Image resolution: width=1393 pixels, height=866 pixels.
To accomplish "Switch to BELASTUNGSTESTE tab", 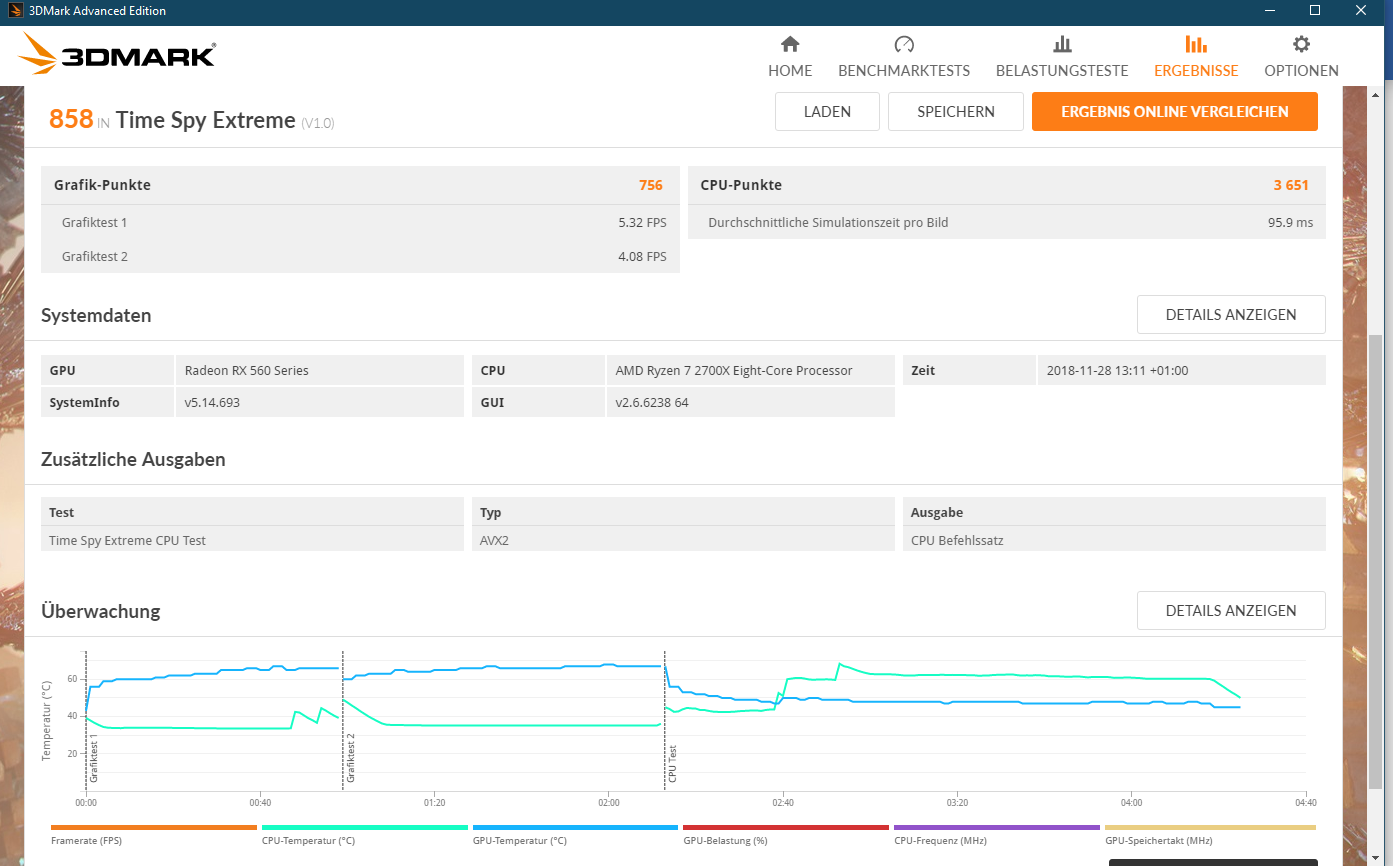I will click(x=1062, y=57).
